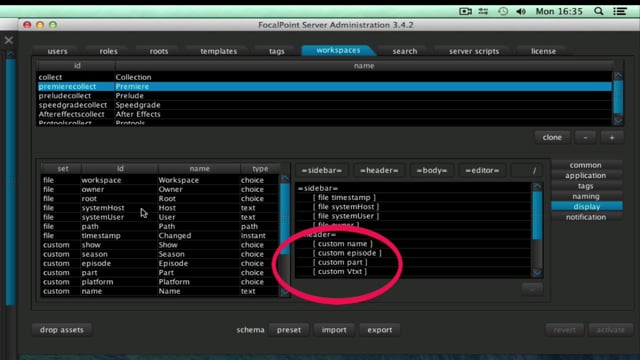The width and height of the screenshot is (640, 360).
Task: Select the file workspace field row
Action: pyautogui.click(x=160, y=180)
